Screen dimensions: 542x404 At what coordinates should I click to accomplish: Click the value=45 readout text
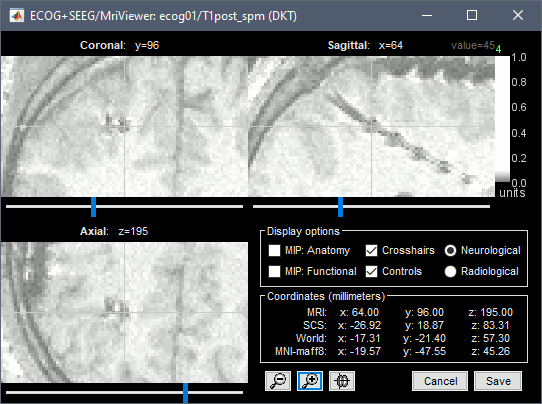(473, 45)
